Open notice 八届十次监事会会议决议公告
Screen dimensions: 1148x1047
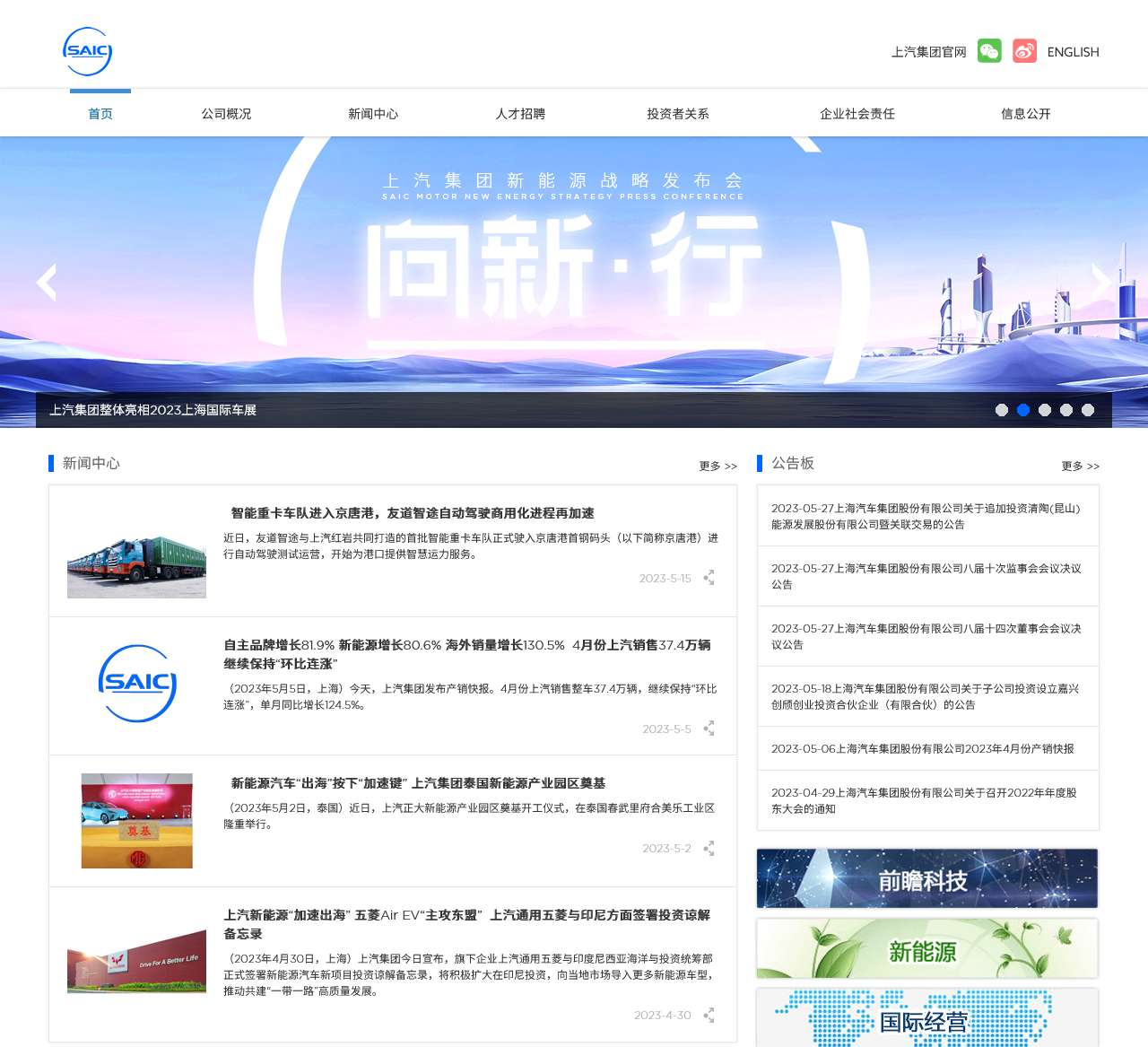927,576
